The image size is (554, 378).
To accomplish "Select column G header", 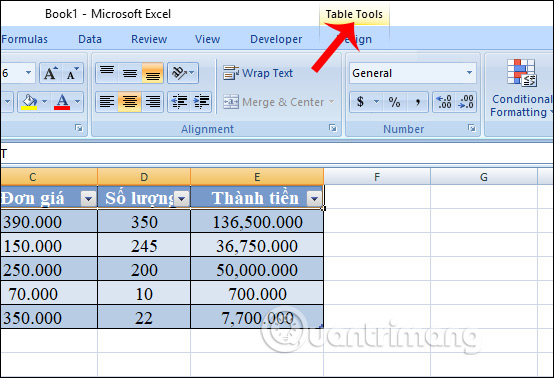I will 484,177.
